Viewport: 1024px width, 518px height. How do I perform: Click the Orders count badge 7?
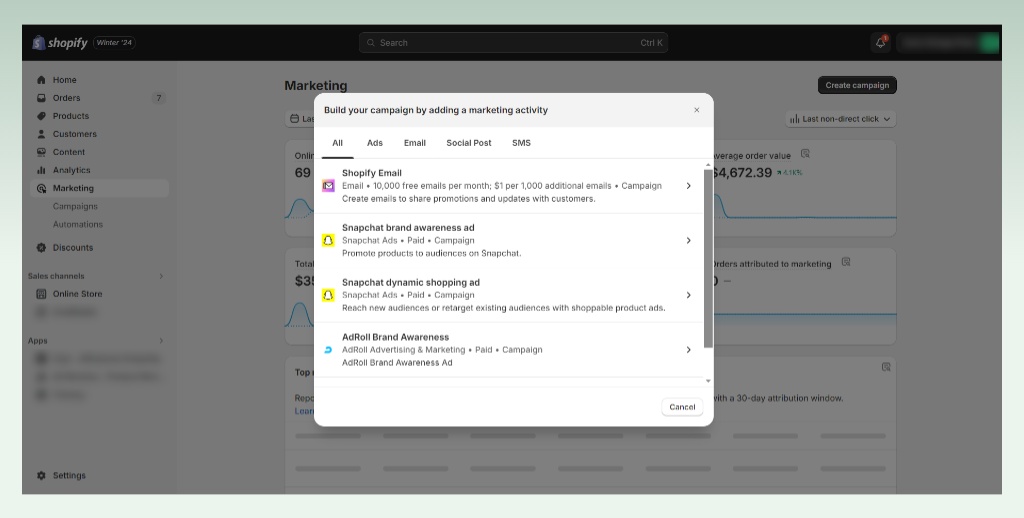(x=158, y=98)
